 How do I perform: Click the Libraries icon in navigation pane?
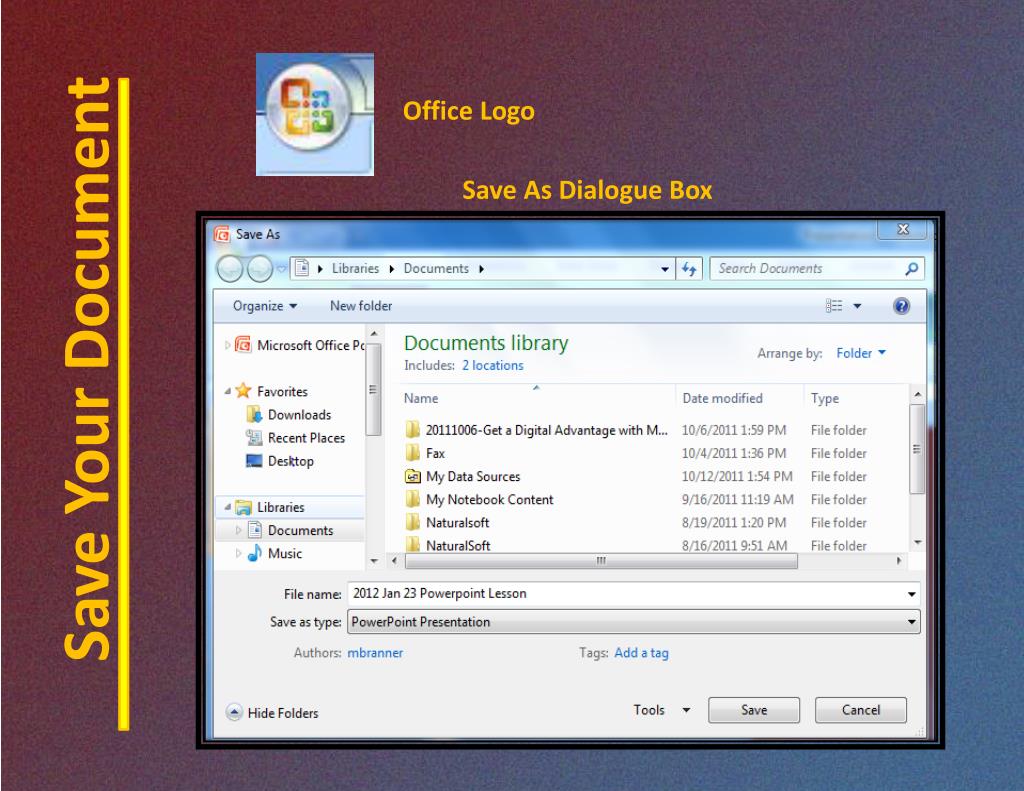[x=243, y=507]
